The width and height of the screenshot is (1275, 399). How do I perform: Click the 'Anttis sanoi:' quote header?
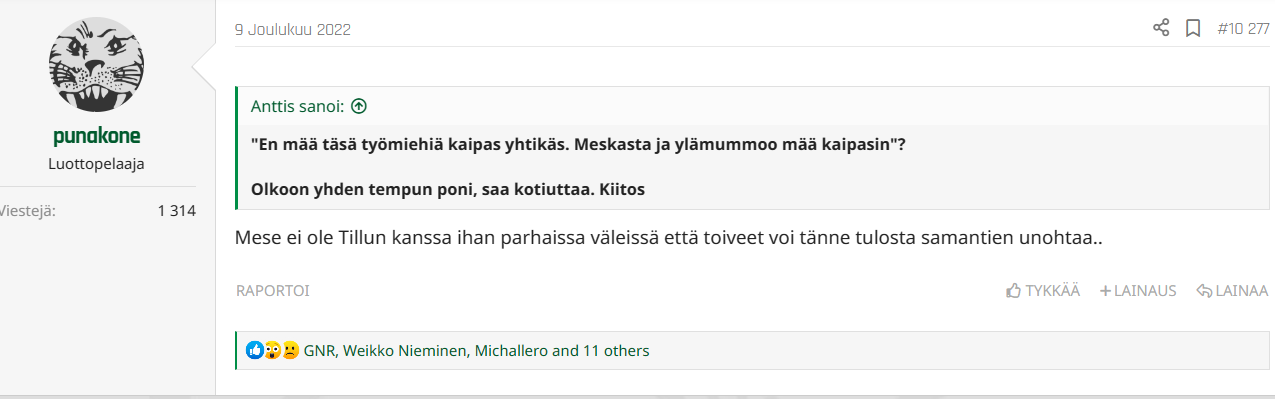(x=298, y=106)
